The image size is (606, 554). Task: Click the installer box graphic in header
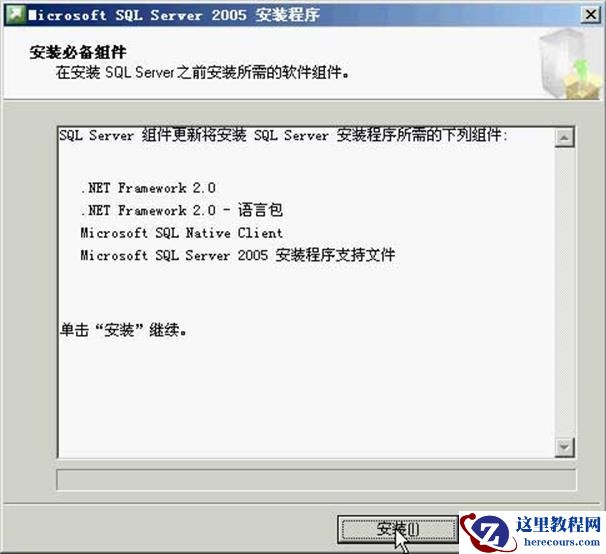click(570, 64)
